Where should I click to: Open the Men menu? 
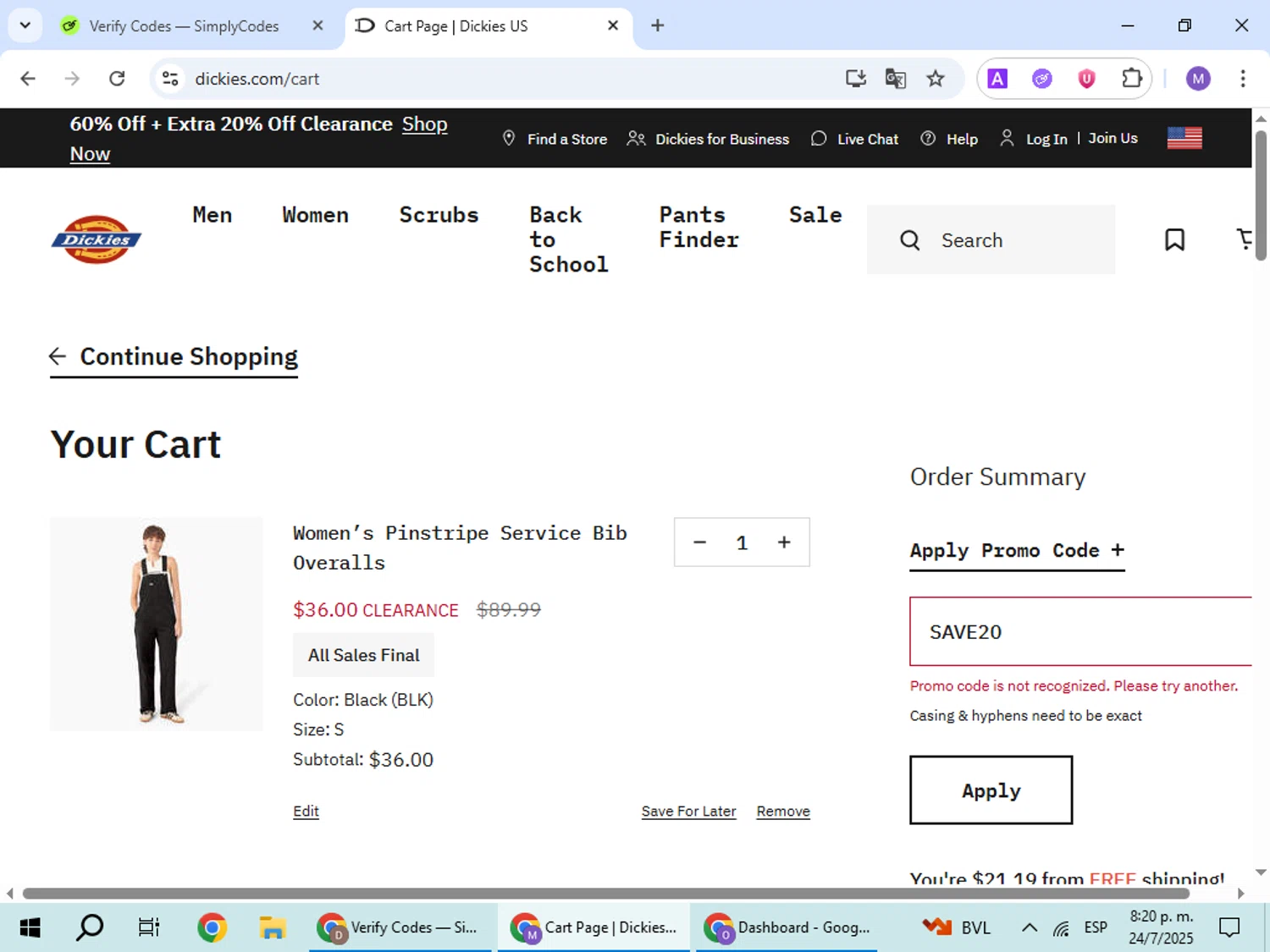pyautogui.click(x=212, y=215)
